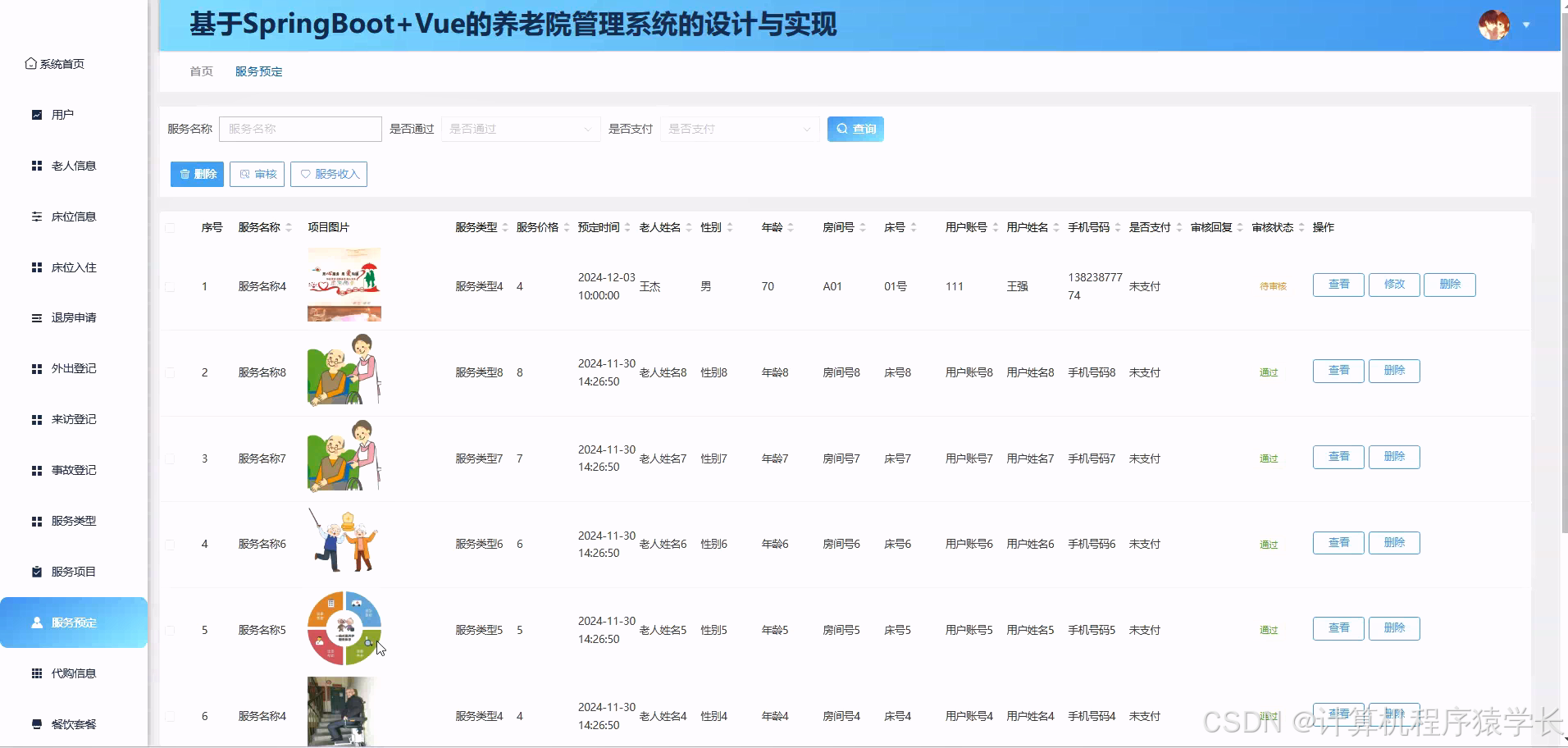Click inside the 服务名称 search input
The width and height of the screenshot is (1568, 748).
tap(300, 129)
